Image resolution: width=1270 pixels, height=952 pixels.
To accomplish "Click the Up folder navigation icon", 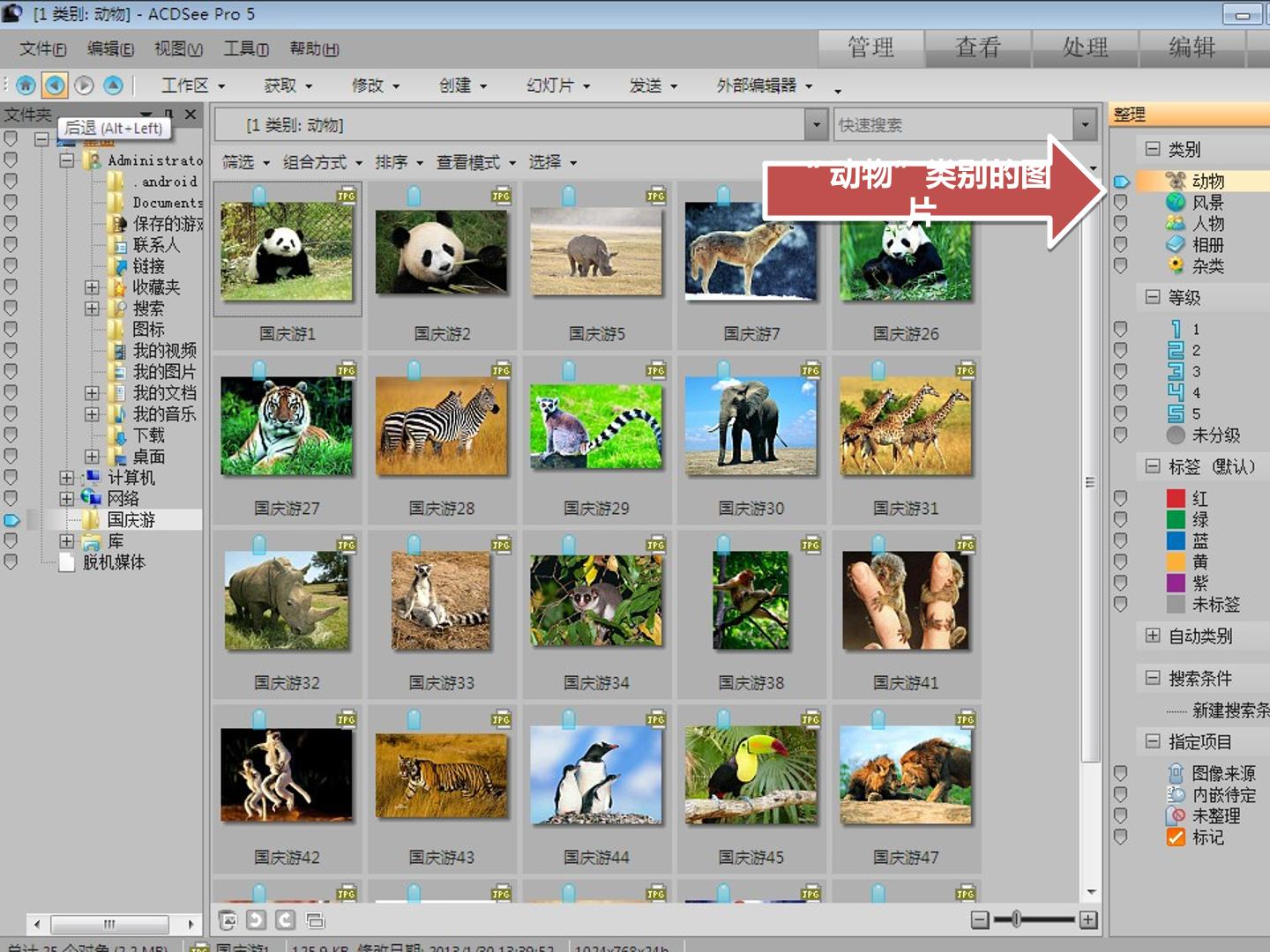I will tap(113, 85).
